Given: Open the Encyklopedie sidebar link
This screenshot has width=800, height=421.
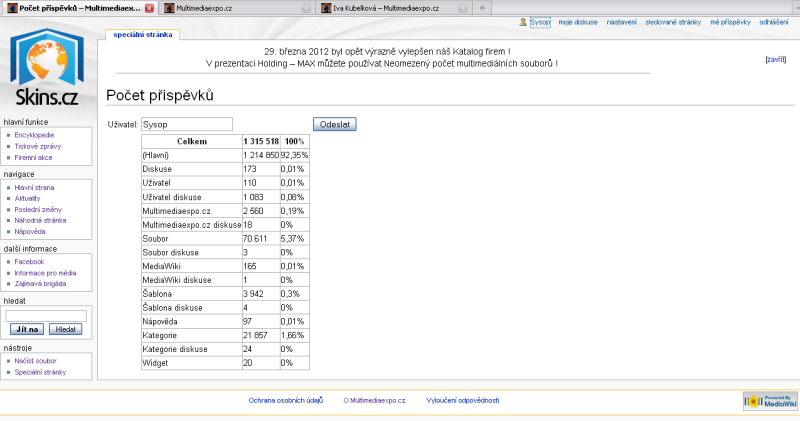Looking at the screenshot, I should [34, 134].
